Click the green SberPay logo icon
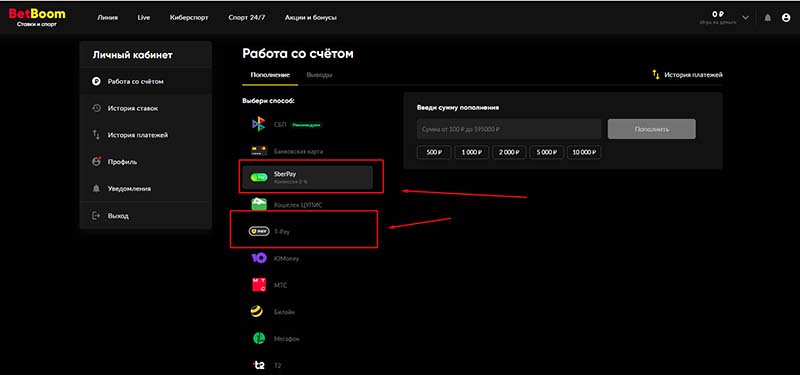 pyautogui.click(x=259, y=177)
